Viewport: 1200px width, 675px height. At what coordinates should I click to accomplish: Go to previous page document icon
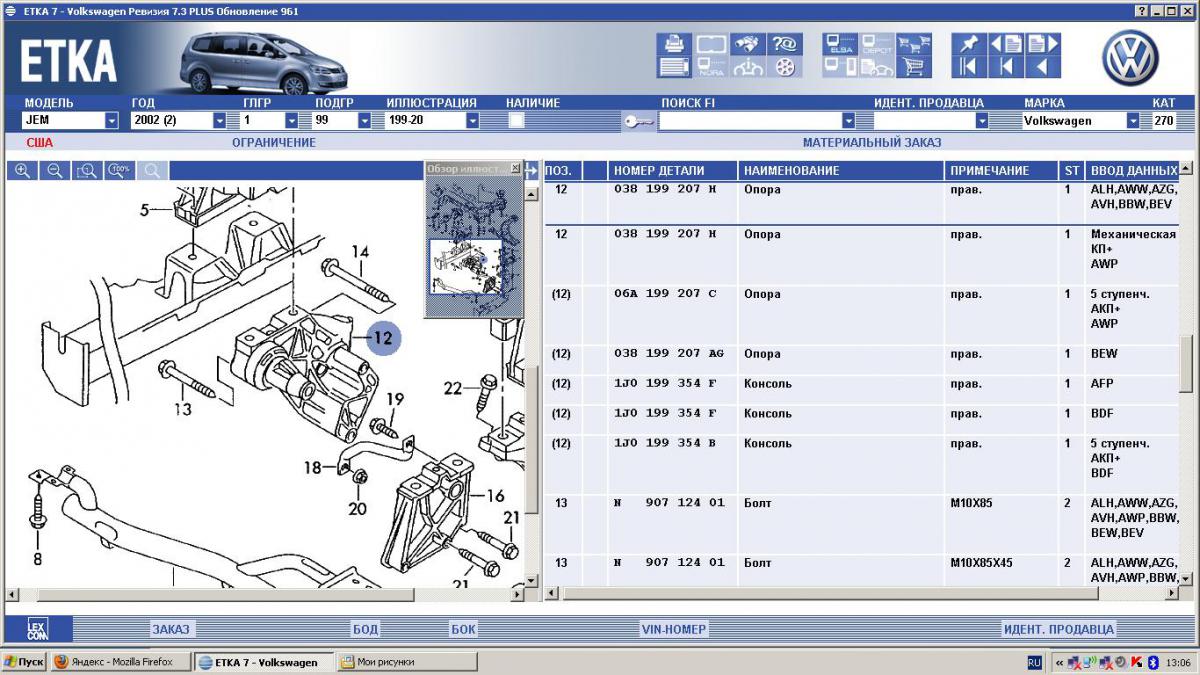tap(1005, 44)
